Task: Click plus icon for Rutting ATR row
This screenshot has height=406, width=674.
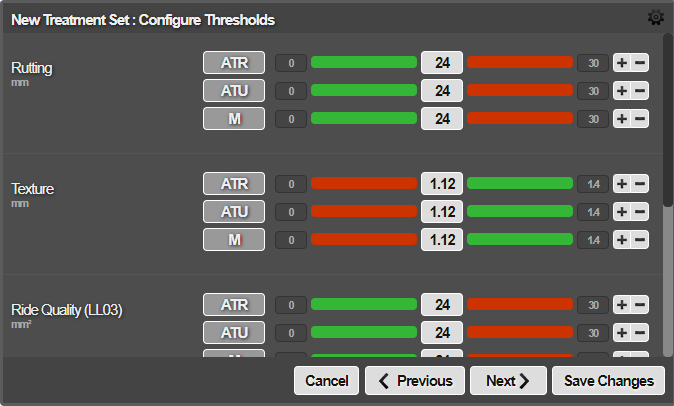Action: (622, 63)
